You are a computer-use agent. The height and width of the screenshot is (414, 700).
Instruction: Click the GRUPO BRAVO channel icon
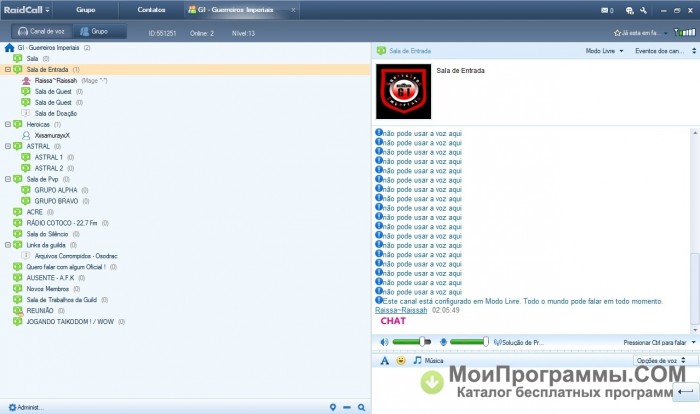click(26, 201)
